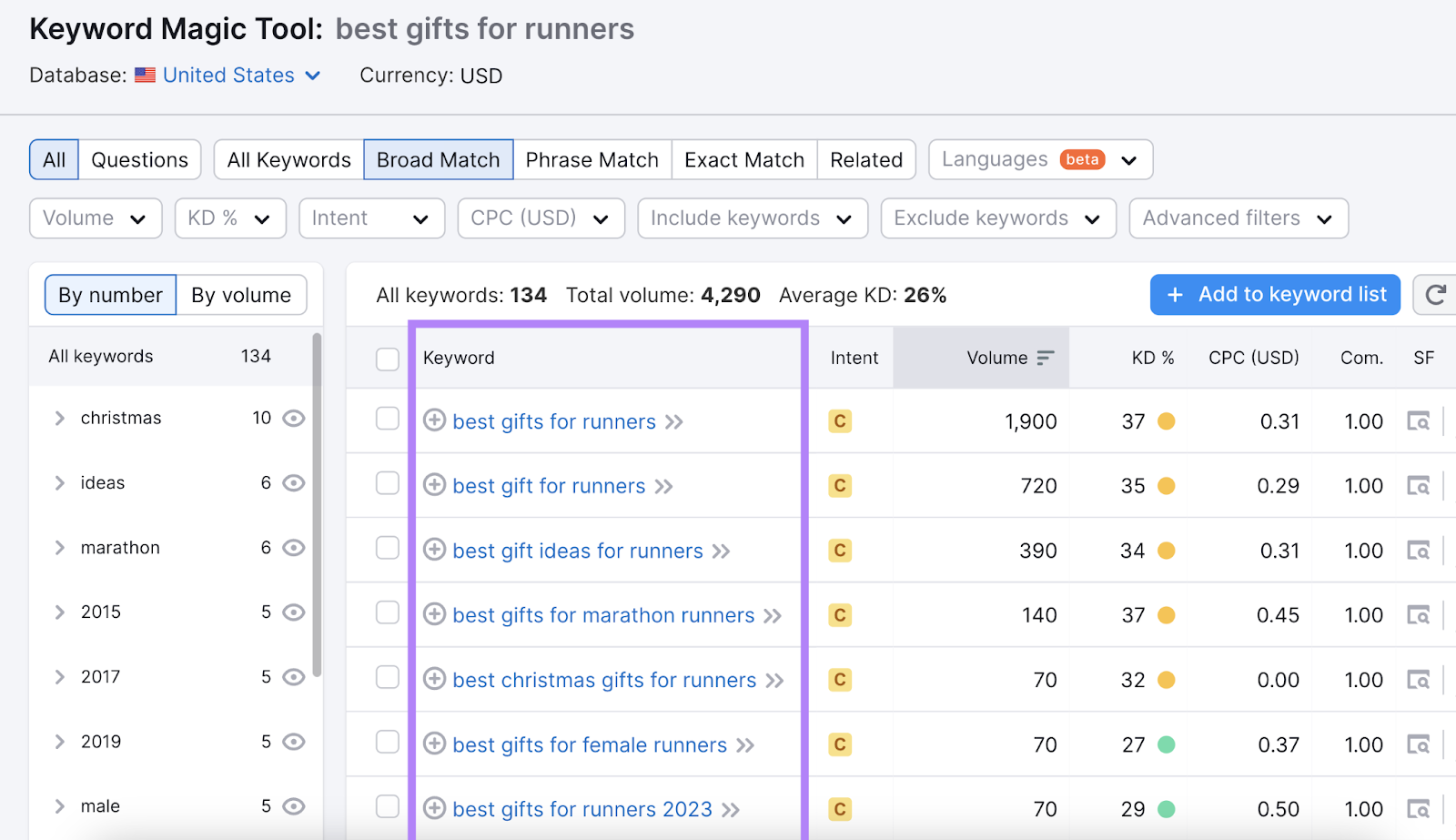Open the Advanced filters dropdown

tap(1238, 218)
